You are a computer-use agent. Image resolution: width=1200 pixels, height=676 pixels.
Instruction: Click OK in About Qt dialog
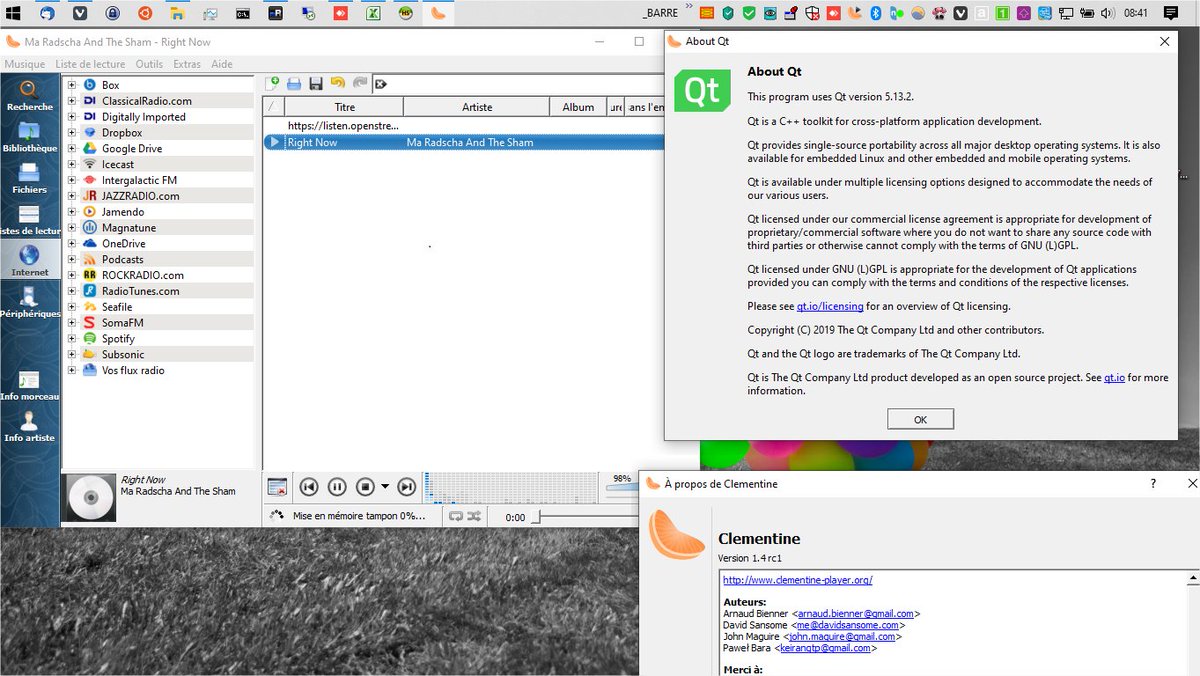pos(920,419)
